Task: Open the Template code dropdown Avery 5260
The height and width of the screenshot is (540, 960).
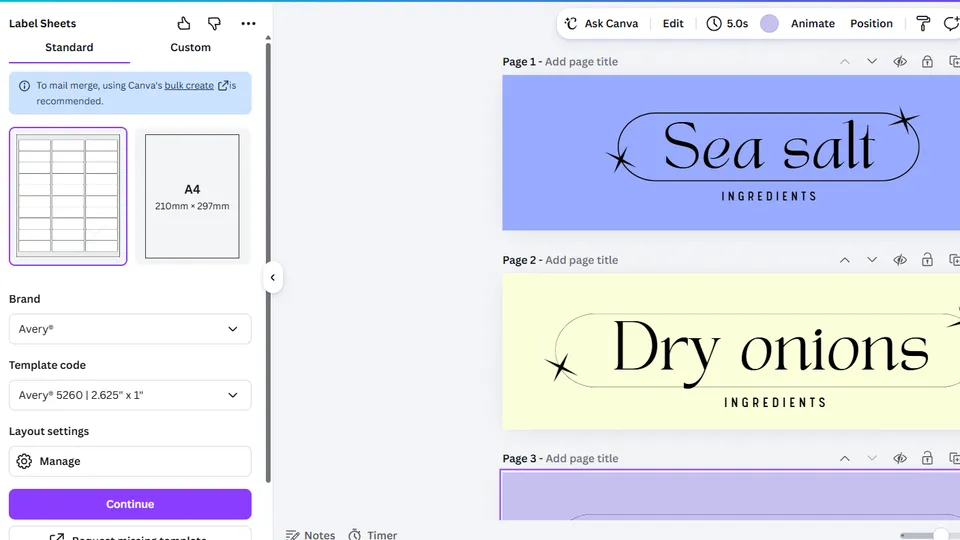Action: tap(130, 395)
